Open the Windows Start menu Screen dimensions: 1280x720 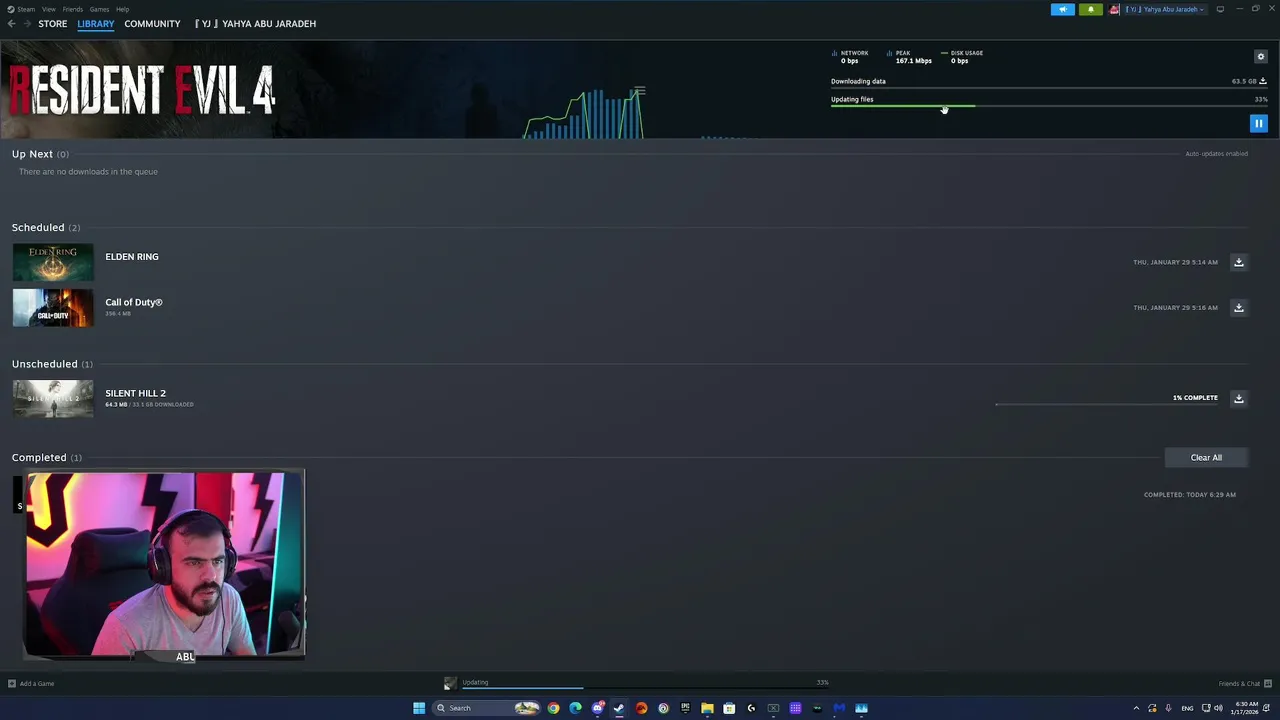pos(419,708)
